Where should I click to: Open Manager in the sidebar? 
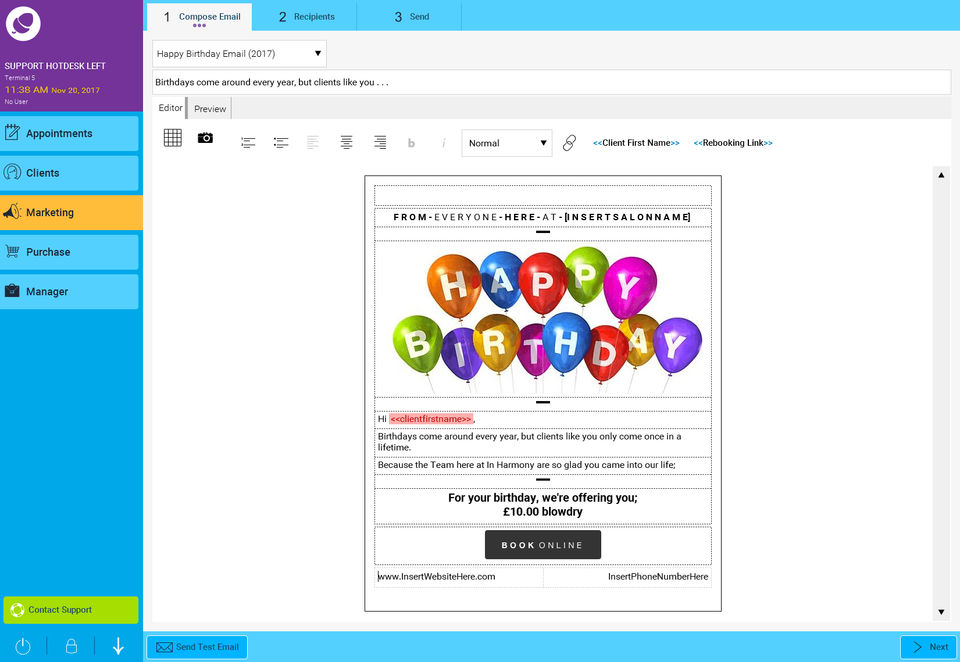point(70,292)
